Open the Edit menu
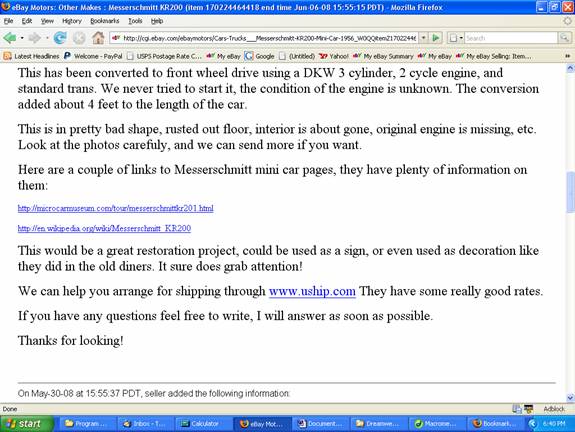Image resolution: width=575 pixels, height=432 pixels. tap(27, 21)
